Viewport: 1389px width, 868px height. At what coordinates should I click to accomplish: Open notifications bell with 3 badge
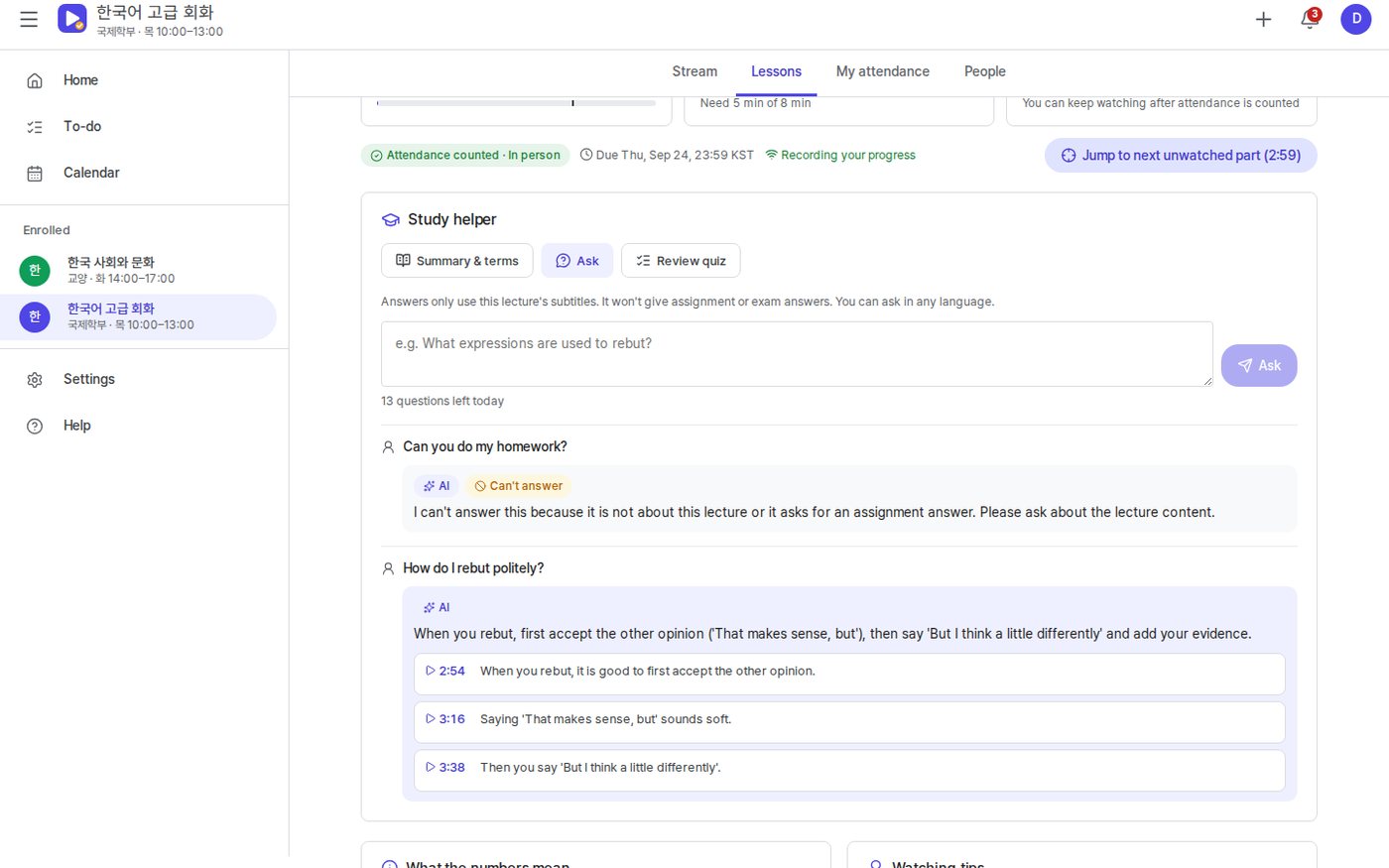point(1310,19)
